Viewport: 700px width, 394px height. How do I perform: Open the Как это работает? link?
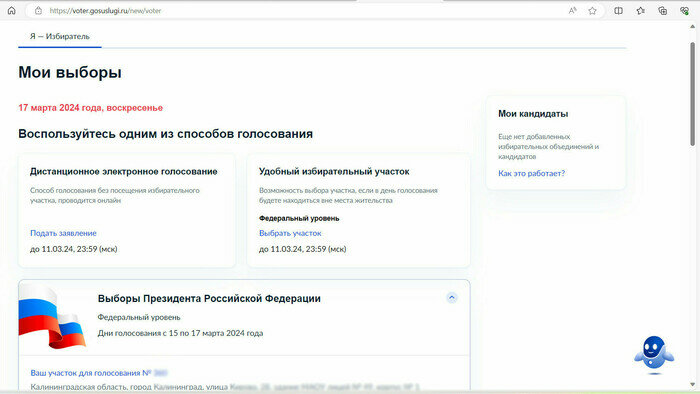coord(531,173)
